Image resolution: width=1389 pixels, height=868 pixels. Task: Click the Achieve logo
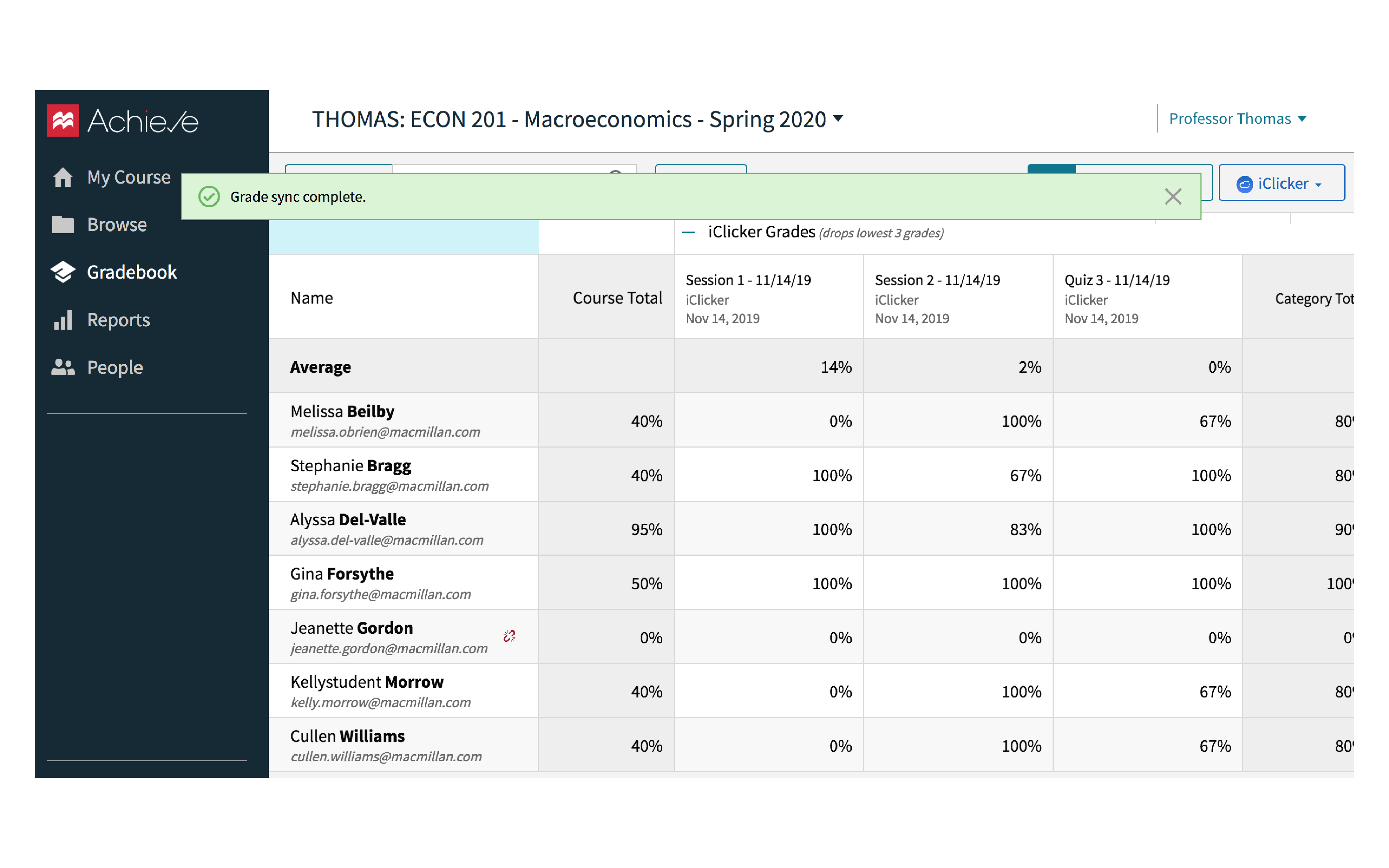[x=122, y=121]
